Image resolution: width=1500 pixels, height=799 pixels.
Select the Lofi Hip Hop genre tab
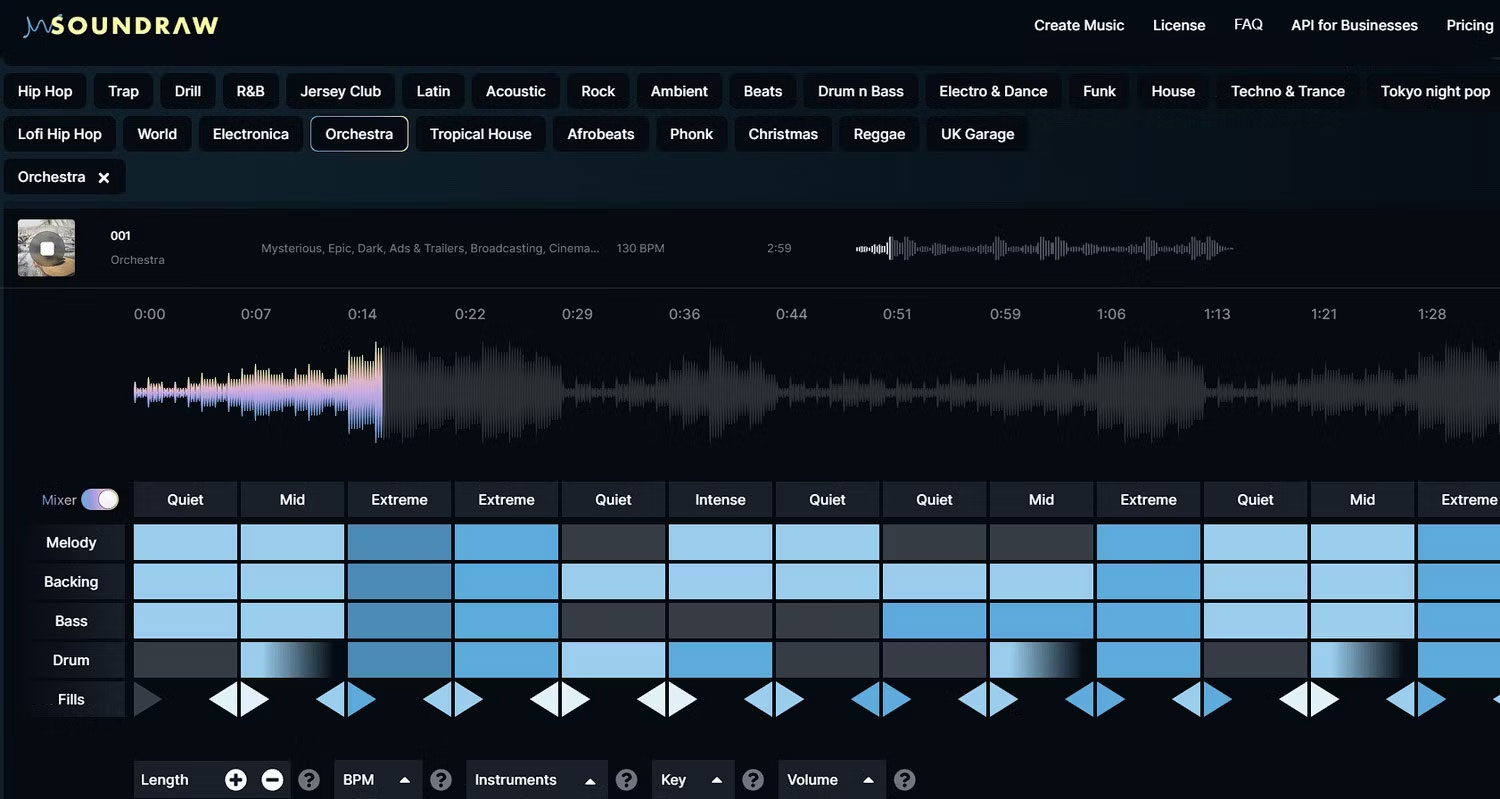coord(59,133)
